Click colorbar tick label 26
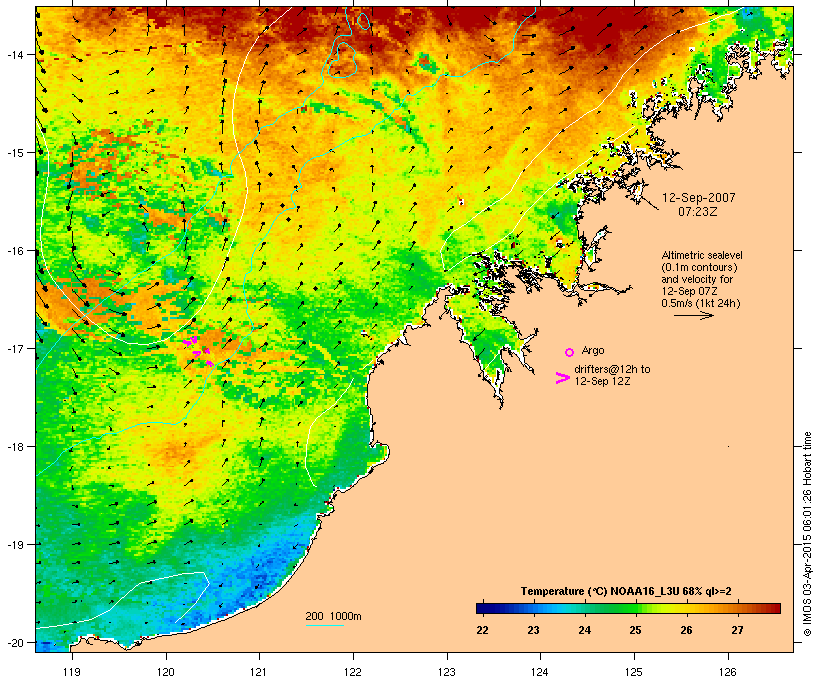This screenshot has height=680, width=820. [x=686, y=630]
